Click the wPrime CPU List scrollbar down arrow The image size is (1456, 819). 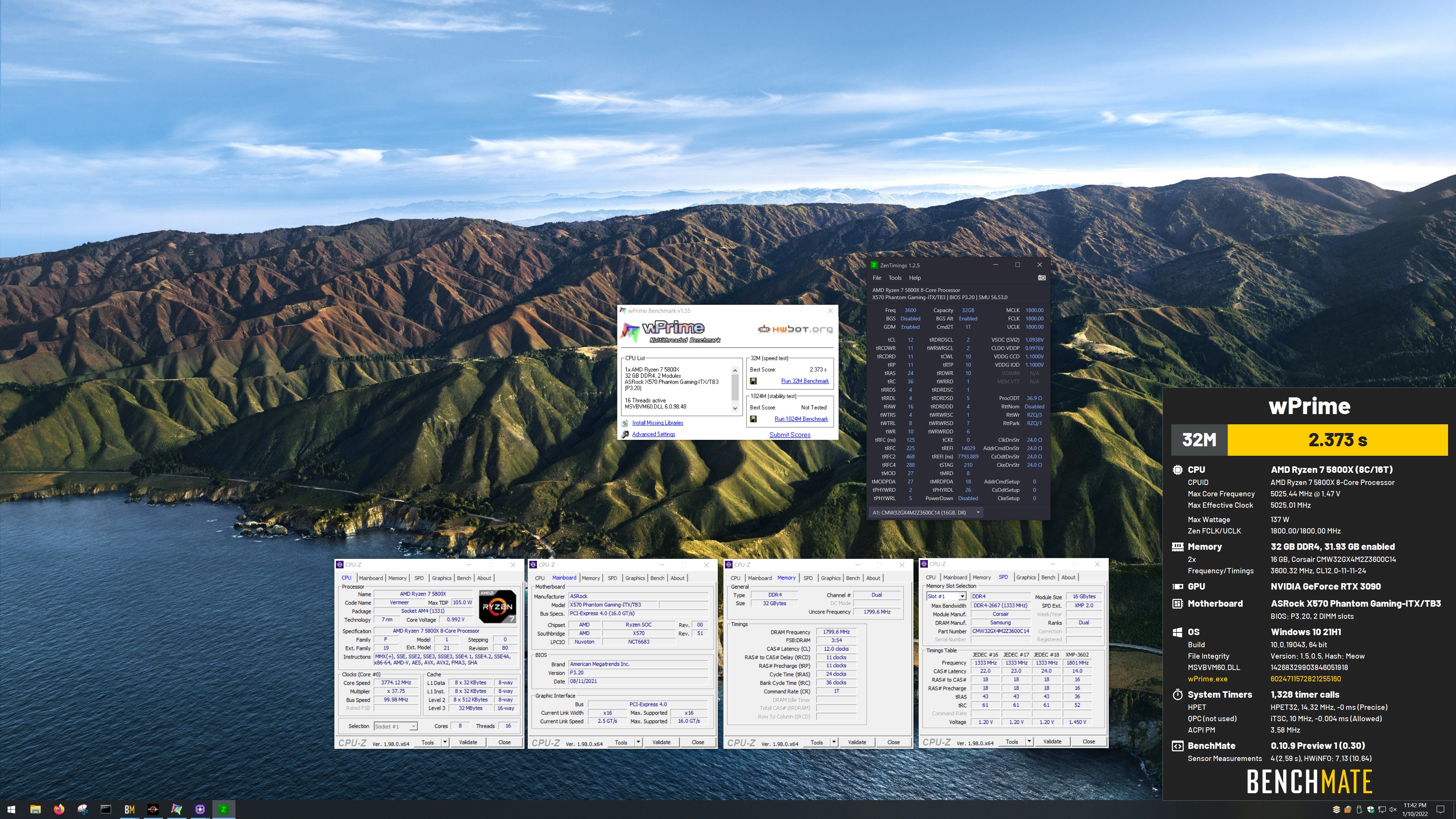point(735,408)
